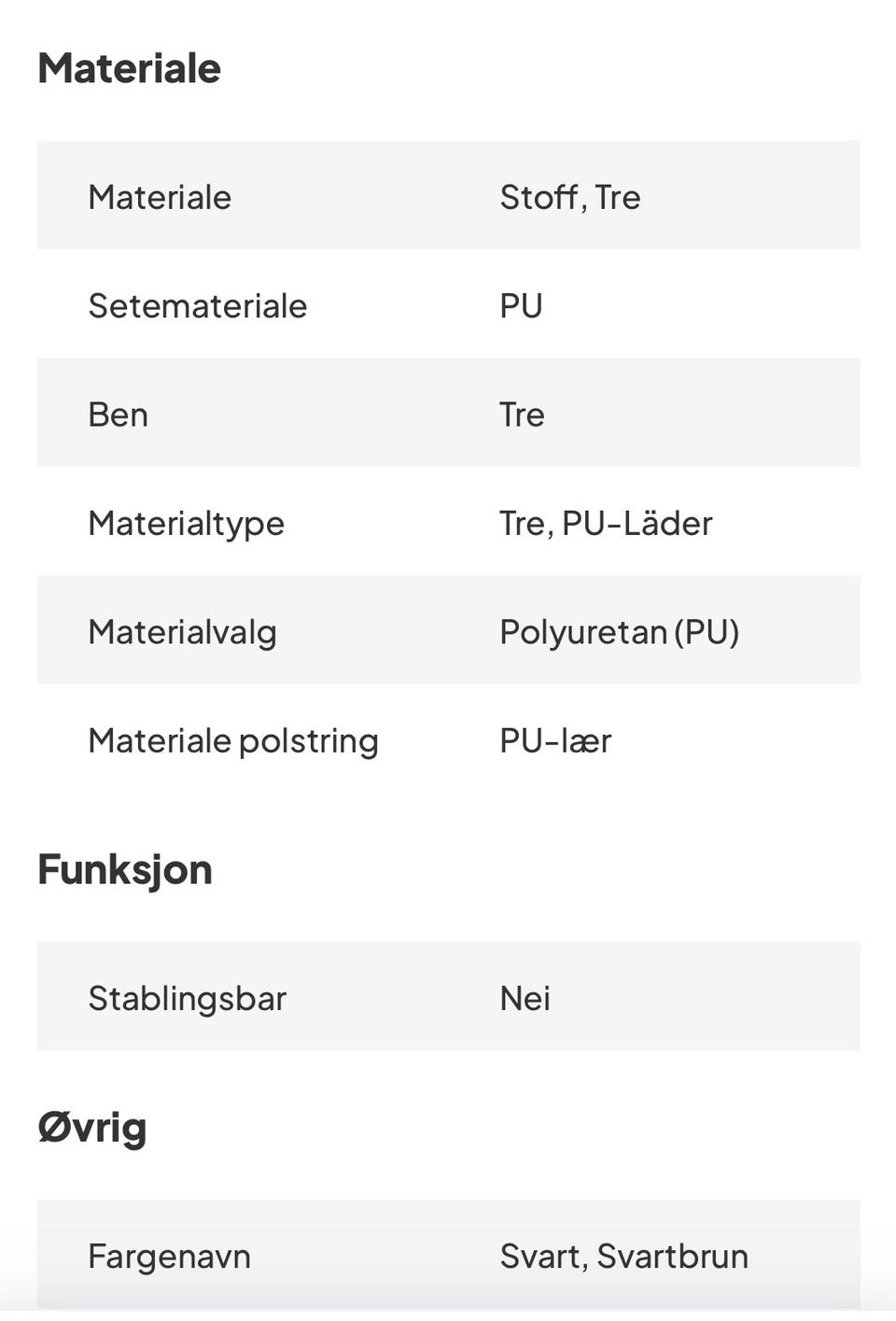This screenshot has width=896, height=1321.
Task: Select the Nei value beside Stablingsbar
Action: coord(525,999)
